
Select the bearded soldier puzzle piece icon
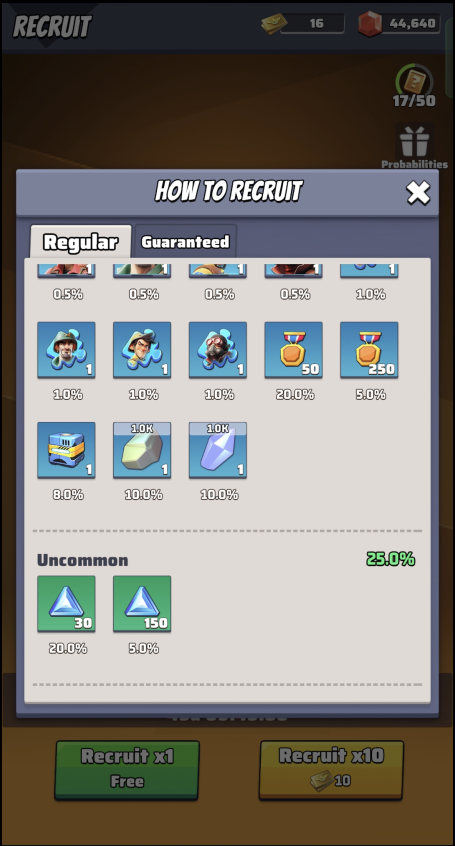point(66,350)
